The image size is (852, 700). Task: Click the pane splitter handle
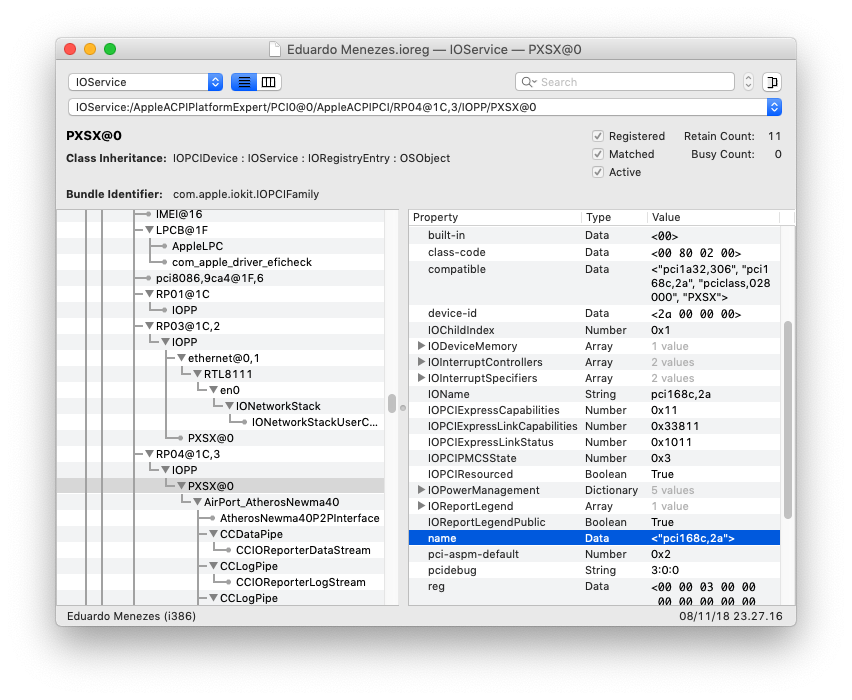403,408
